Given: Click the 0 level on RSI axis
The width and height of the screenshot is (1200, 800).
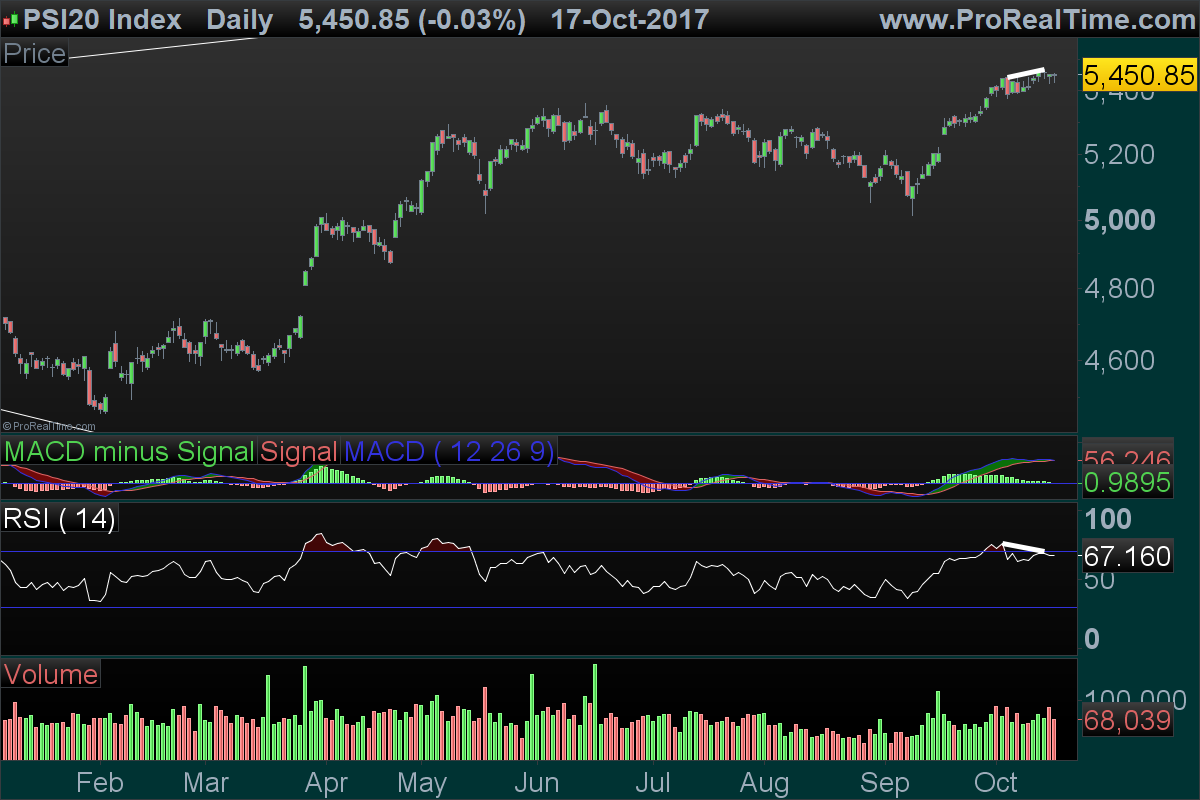Looking at the screenshot, I should (x=1094, y=638).
